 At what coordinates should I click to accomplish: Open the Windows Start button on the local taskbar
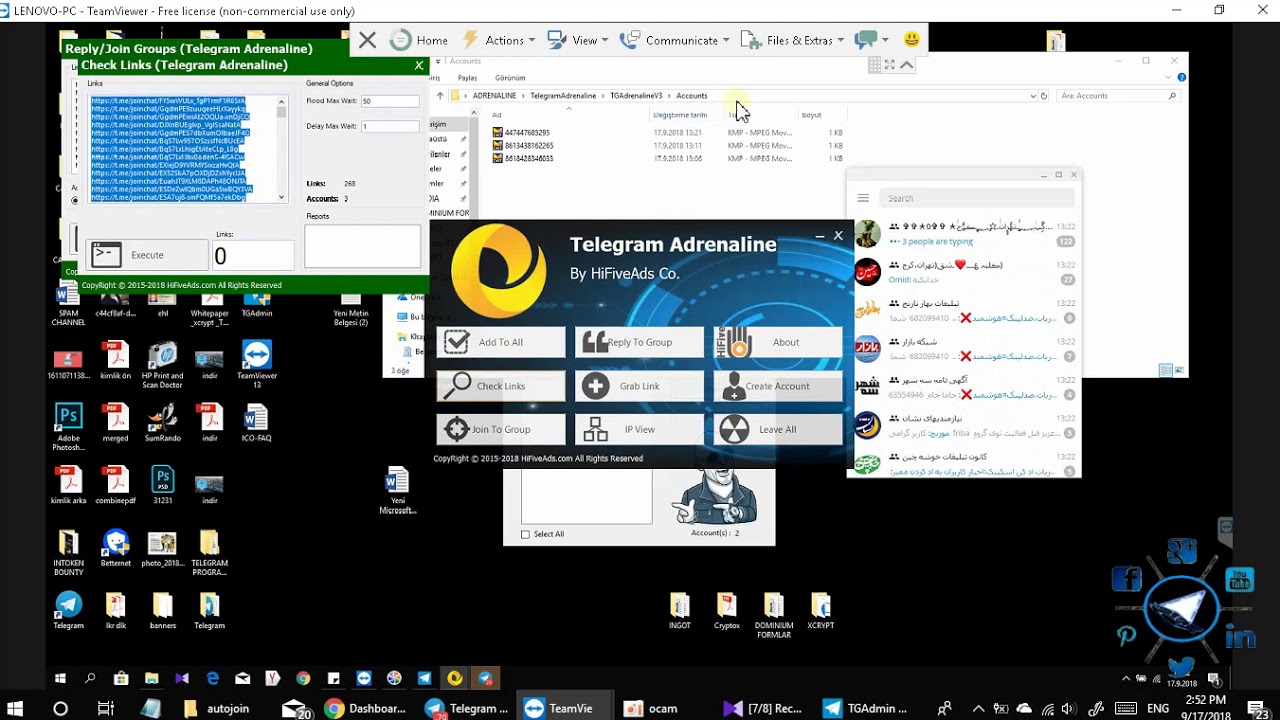14,708
